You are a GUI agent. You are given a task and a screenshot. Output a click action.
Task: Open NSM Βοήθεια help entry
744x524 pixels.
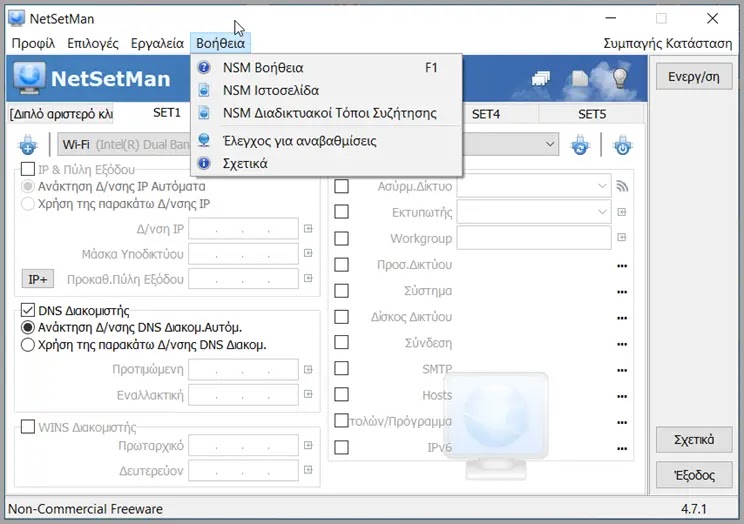(326, 68)
